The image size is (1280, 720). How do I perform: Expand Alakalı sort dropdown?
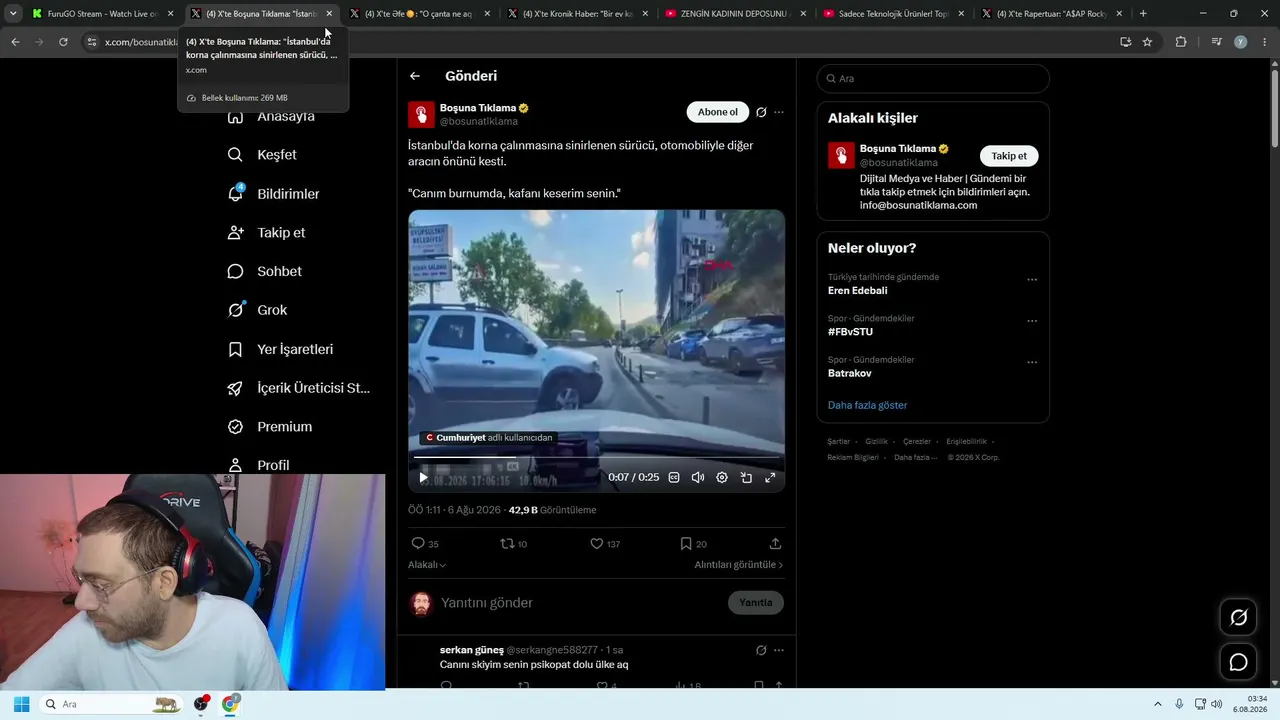pos(427,565)
